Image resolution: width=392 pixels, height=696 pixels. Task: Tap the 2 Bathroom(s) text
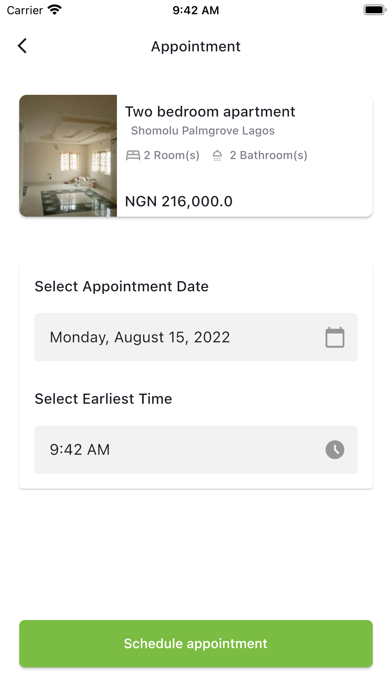pyautogui.click(x=268, y=155)
